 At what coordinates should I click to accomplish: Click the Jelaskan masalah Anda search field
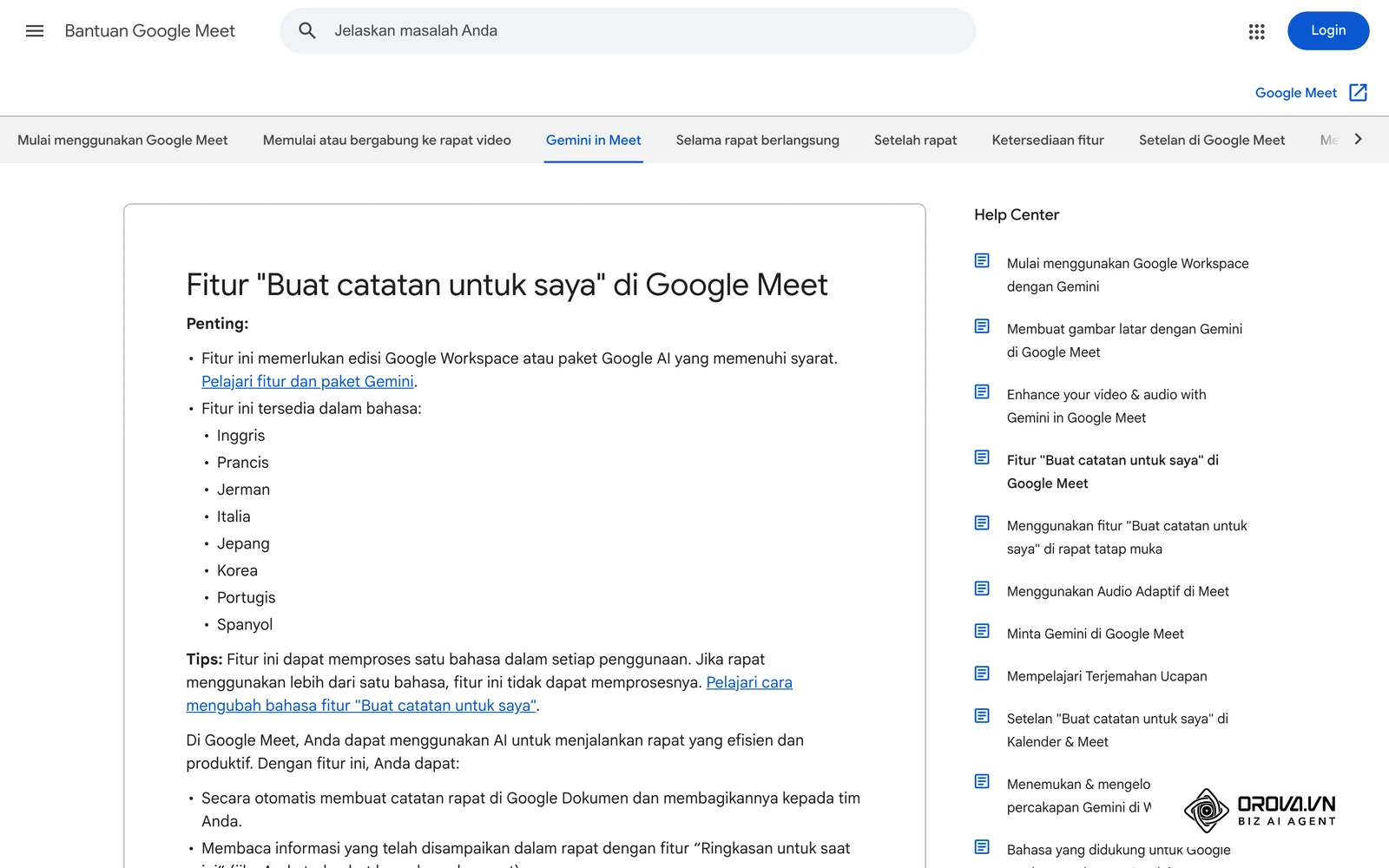point(628,31)
